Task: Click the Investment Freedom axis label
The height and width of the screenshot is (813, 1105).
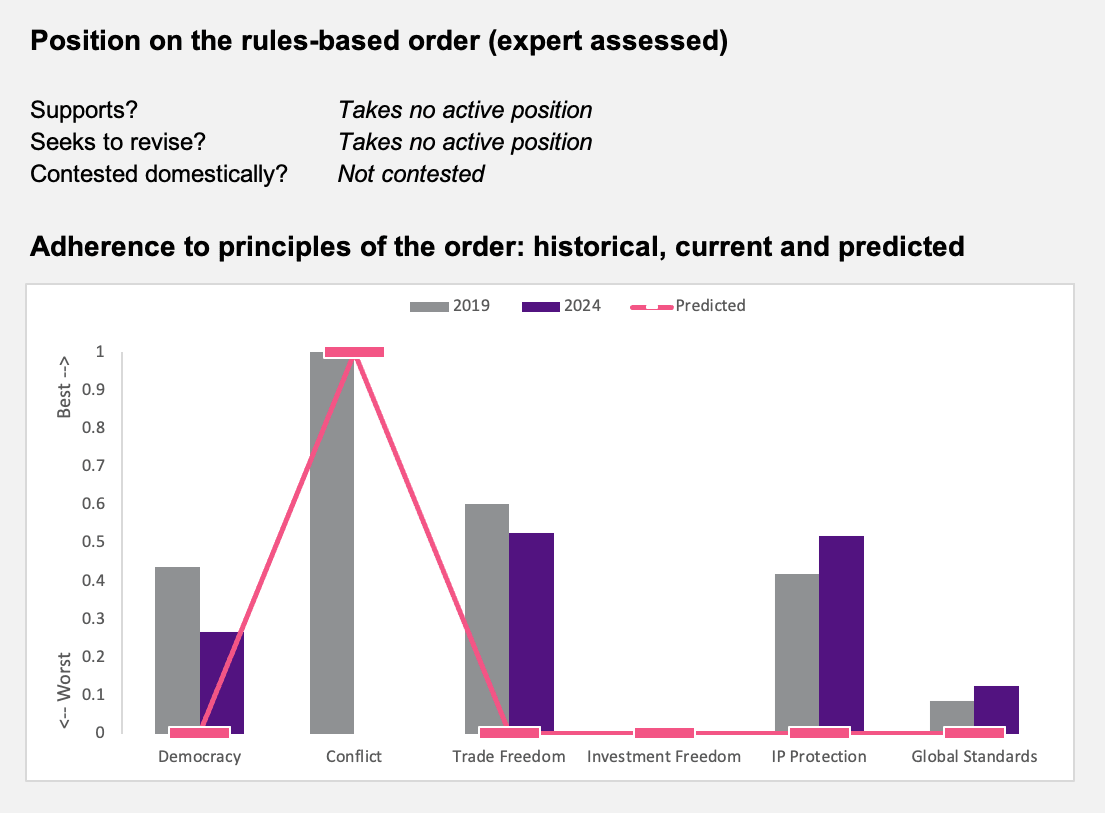Action: tap(664, 757)
